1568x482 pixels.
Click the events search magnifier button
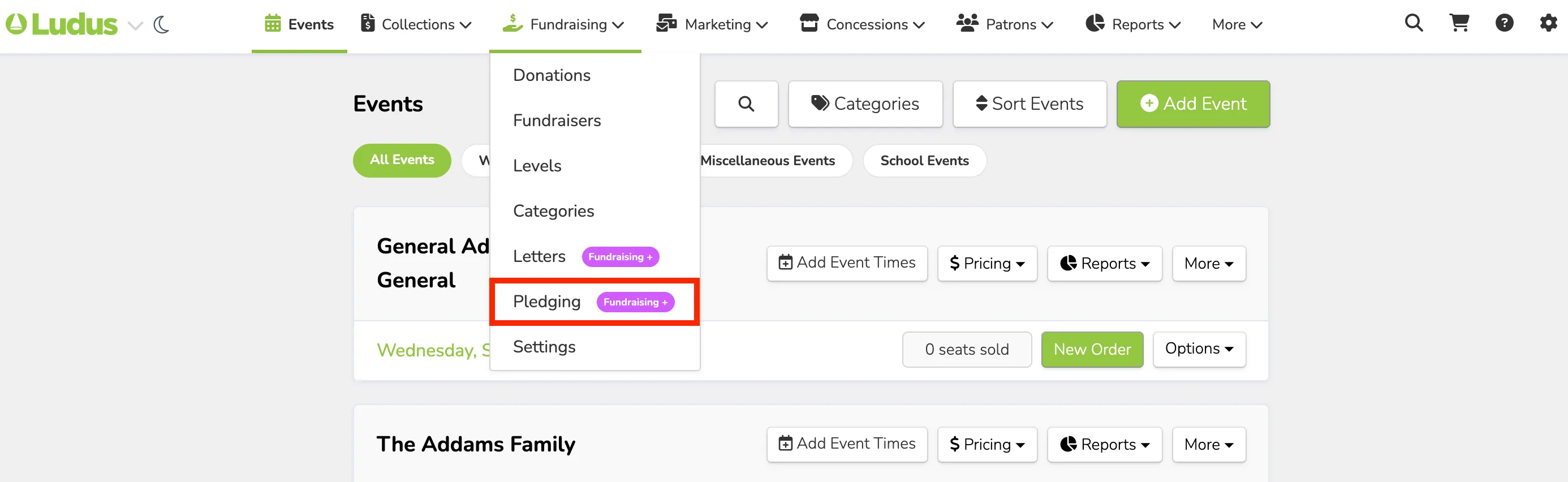pos(746,104)
